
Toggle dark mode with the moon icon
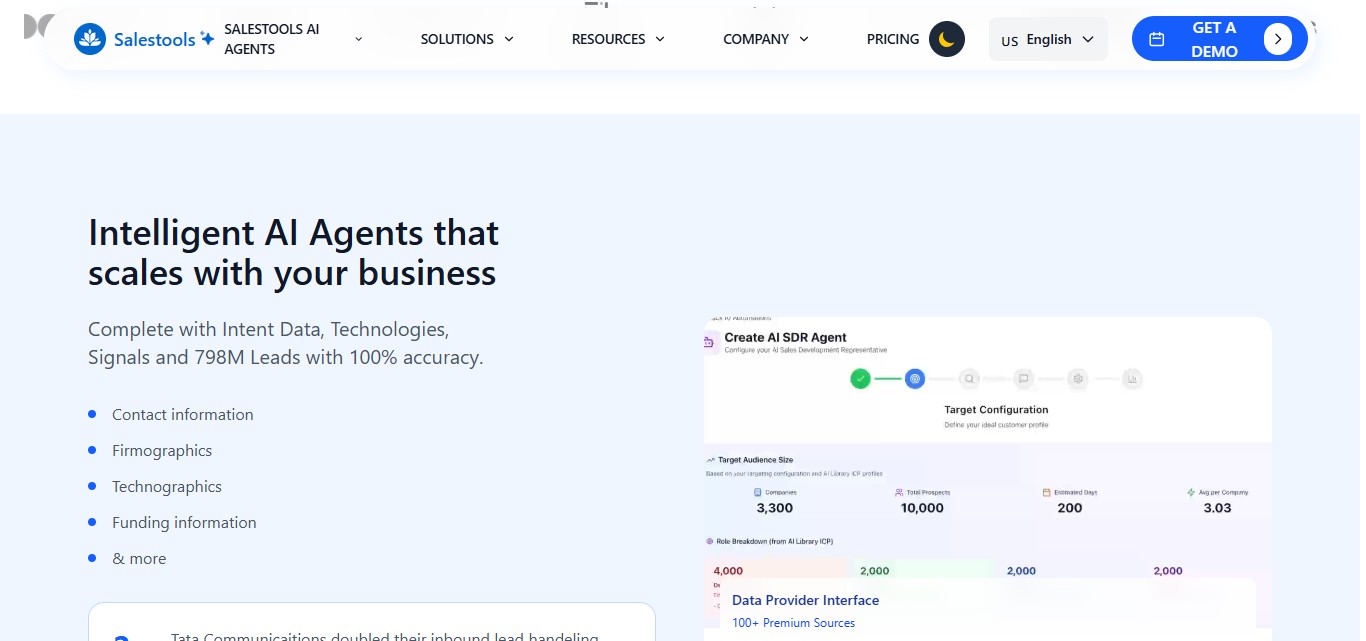coord(946,38)
